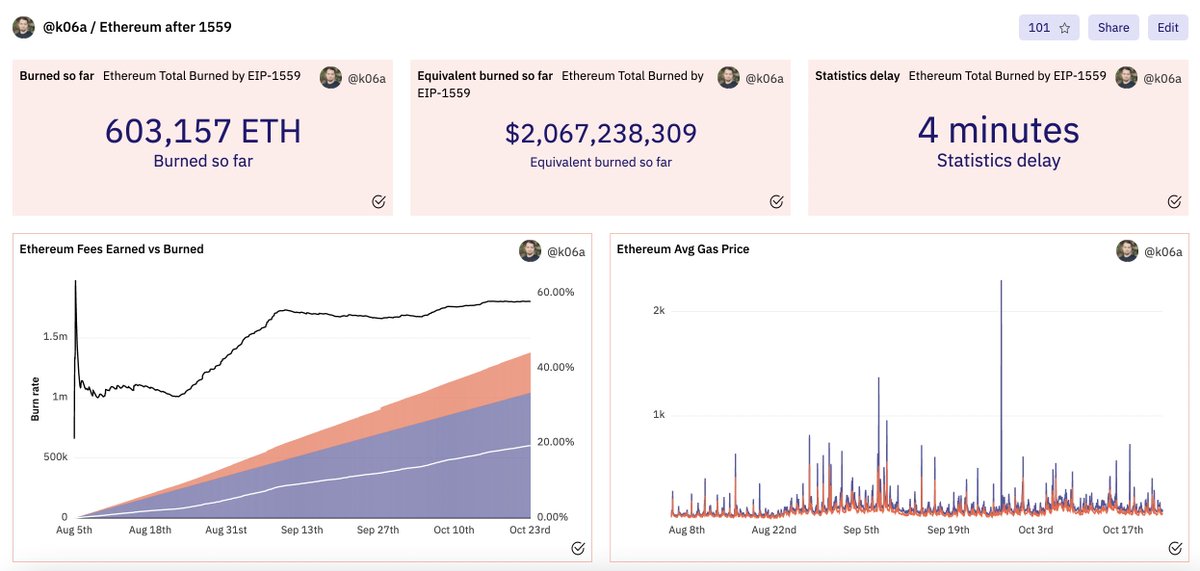Click the Ethereum Avg Gas Price chart title

pos(682,249)
